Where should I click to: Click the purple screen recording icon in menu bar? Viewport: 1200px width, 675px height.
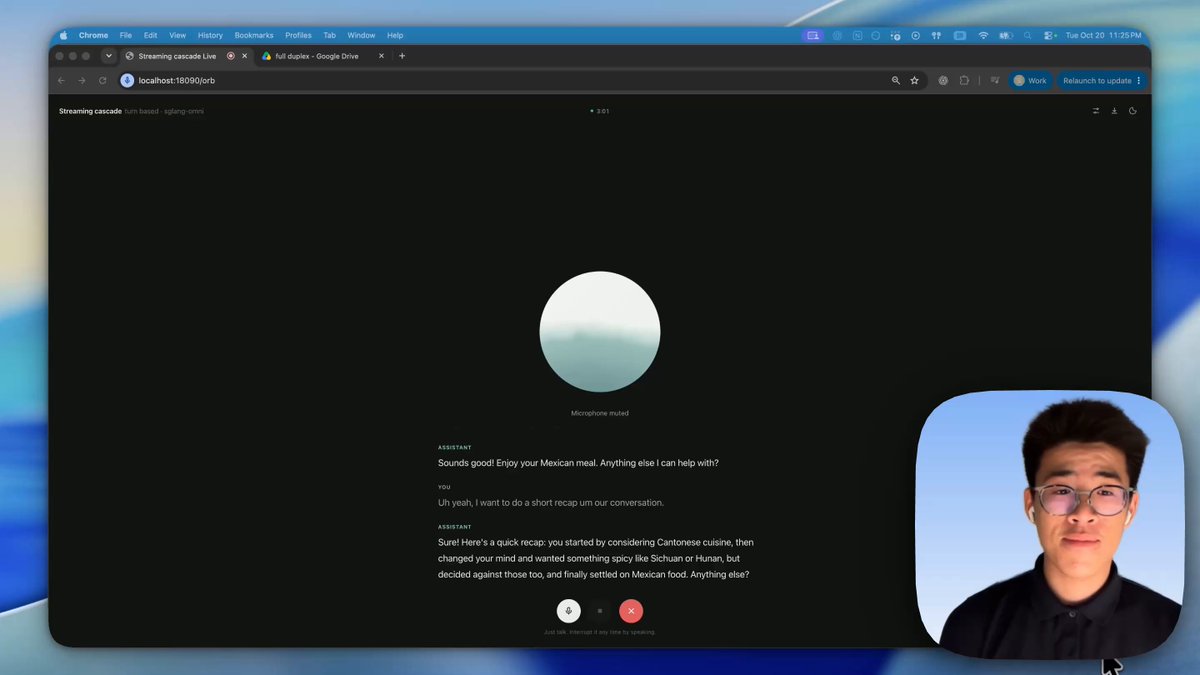click(x=813, y=35)
